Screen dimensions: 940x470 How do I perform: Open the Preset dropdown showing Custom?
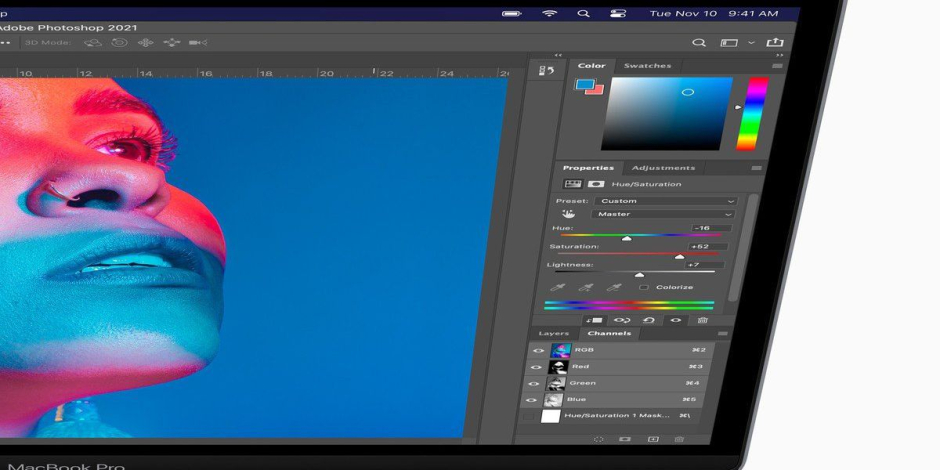point(666,201)
